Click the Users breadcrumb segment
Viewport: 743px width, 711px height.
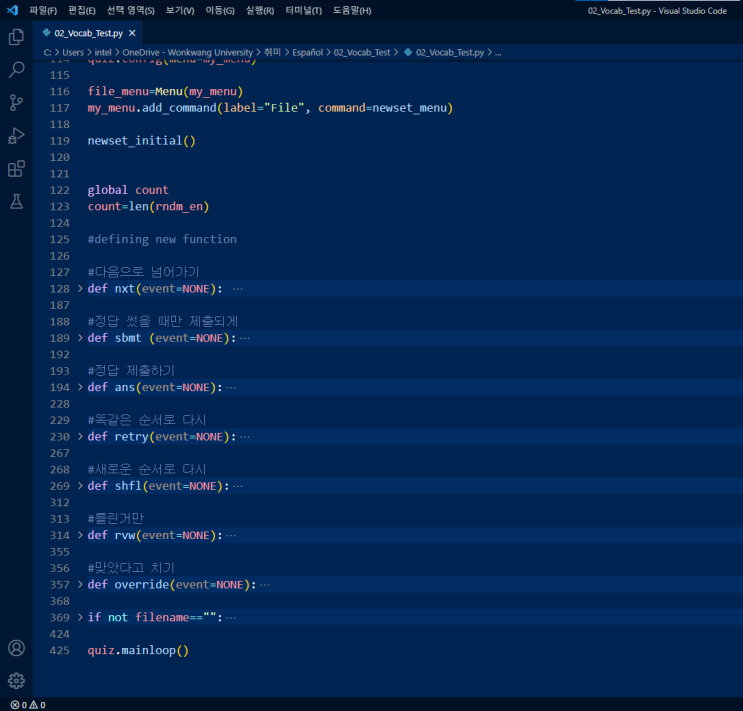click(73, 53)
